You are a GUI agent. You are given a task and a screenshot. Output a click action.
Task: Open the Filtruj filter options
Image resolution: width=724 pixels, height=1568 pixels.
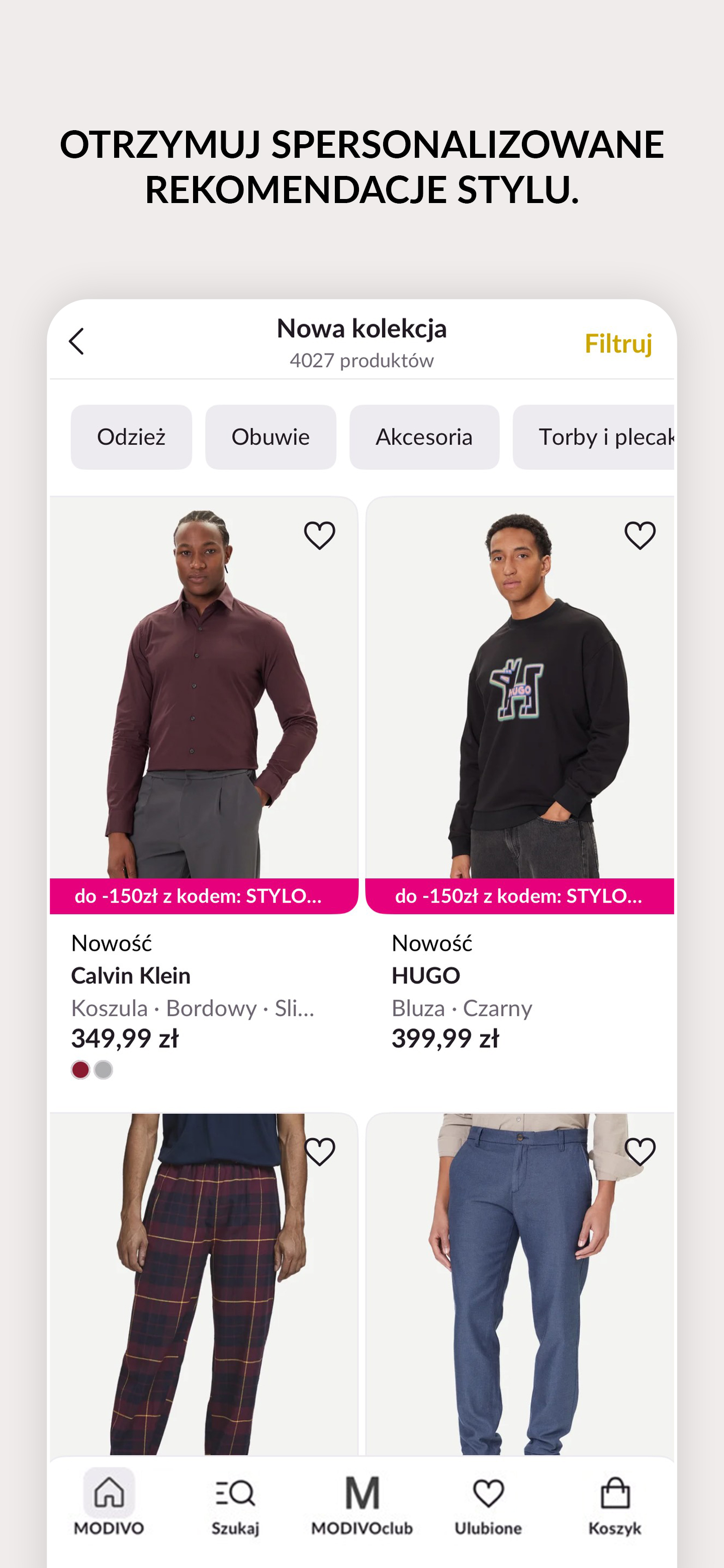618,343
